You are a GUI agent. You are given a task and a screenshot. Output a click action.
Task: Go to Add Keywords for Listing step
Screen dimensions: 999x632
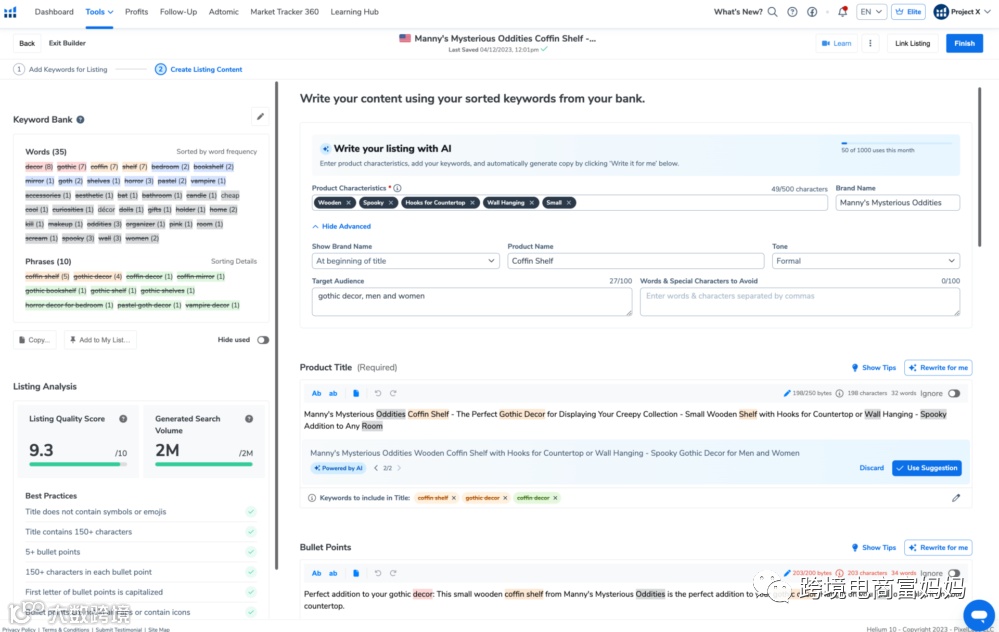[61, 69]
